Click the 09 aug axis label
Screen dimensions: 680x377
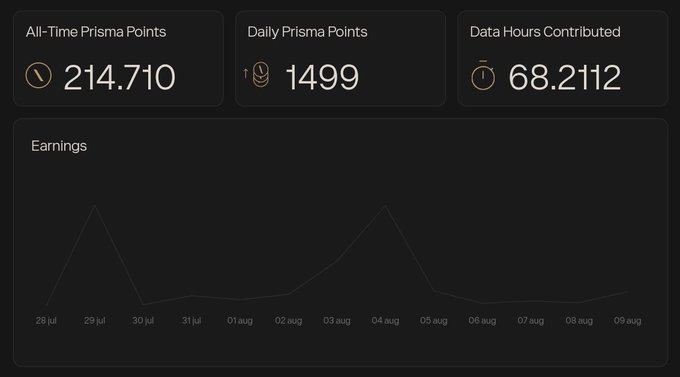[628, 321]
